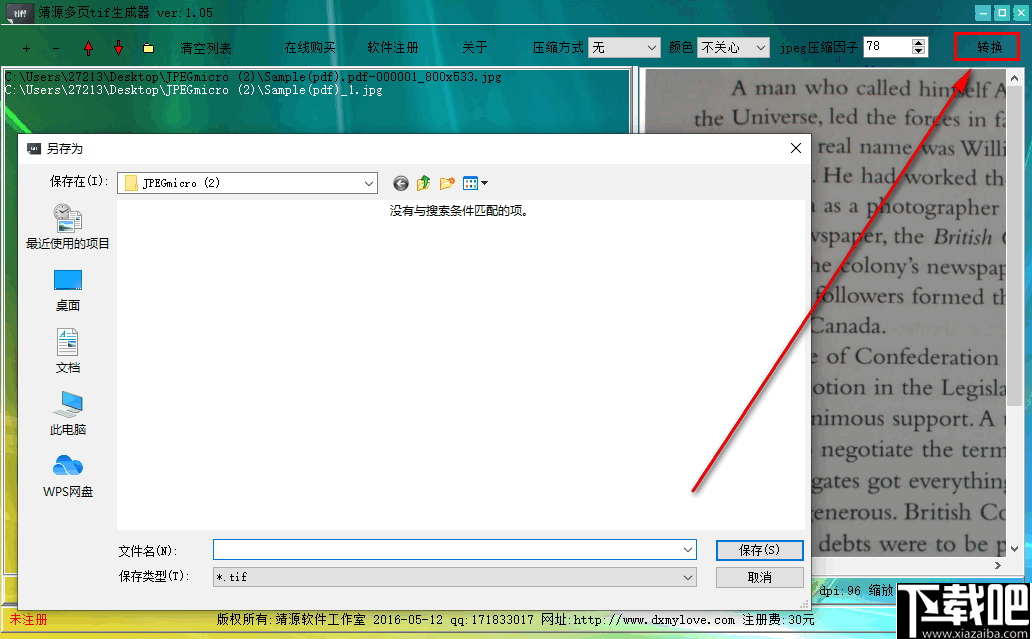The height and width of the screenshot is (639, 1032).
Task: Go to 桌面 desktop location
Action: (68, 290)
